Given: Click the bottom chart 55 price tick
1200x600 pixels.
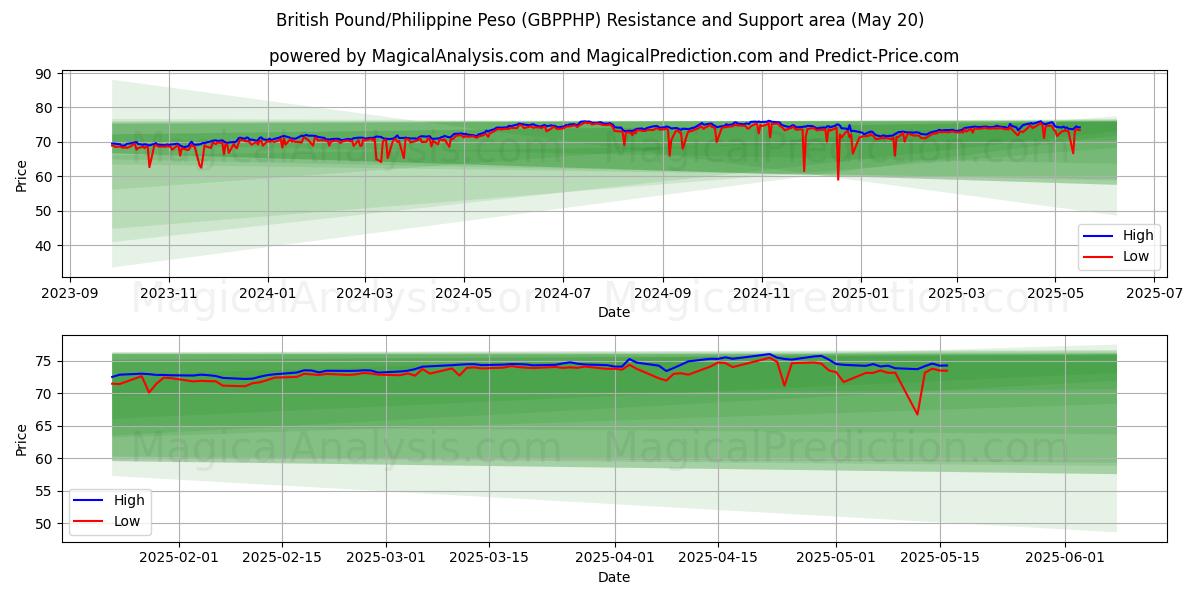Looking at the screenshot, I should point(46,492).
